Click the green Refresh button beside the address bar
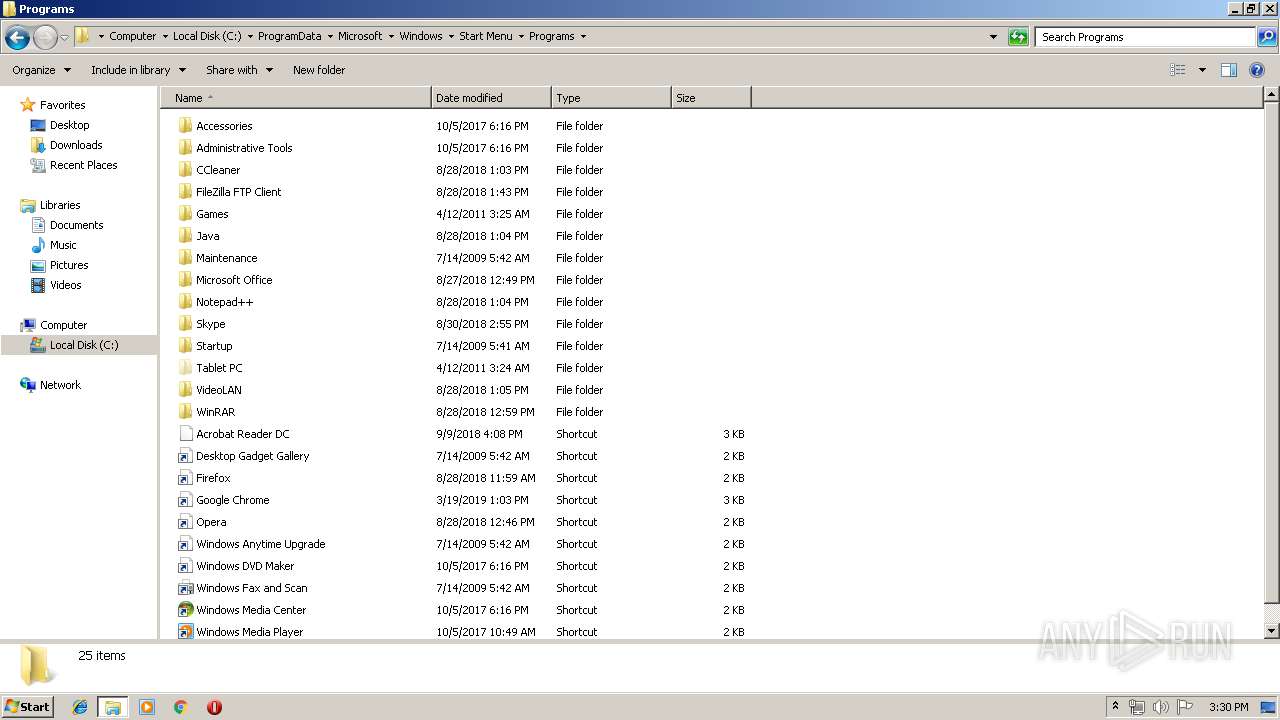The image size is (1280, 720). pos(1018,37)
